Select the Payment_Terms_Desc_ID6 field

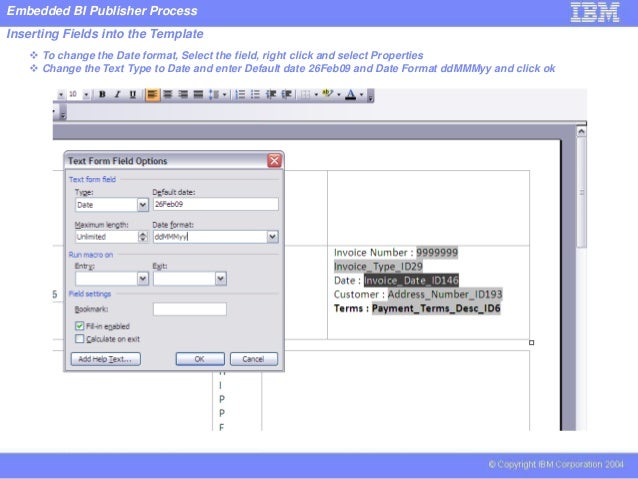(x=436, y=308)
